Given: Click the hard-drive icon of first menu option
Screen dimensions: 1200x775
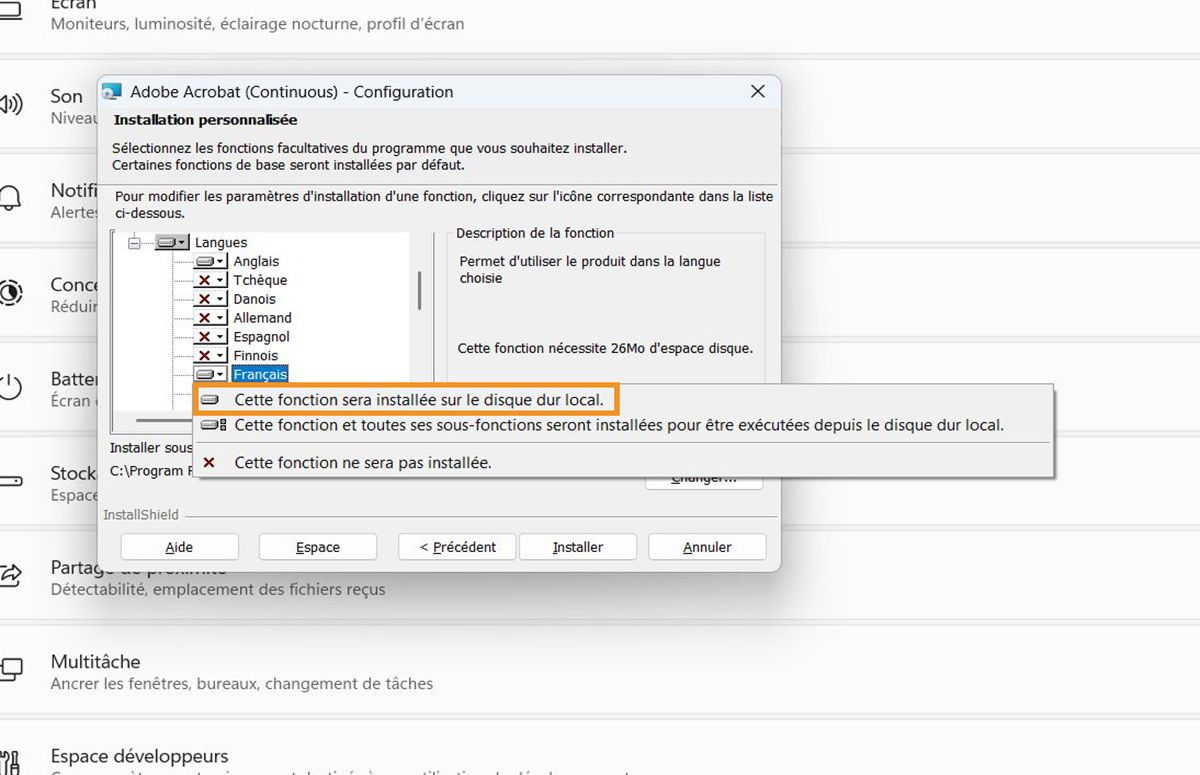Looking at the screenshot, I should pos(209,399).
